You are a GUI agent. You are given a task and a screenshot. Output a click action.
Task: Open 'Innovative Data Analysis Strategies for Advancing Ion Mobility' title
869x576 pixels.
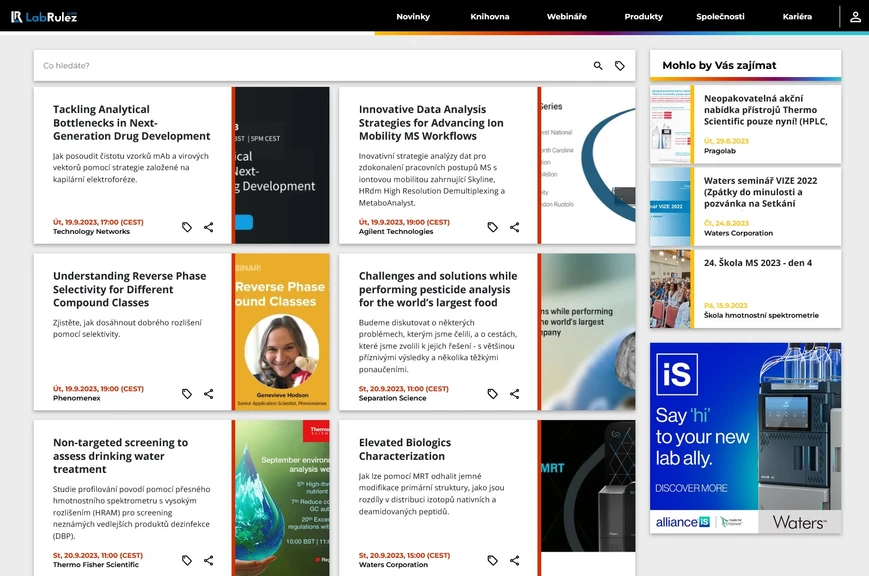[x=431, y=123]
